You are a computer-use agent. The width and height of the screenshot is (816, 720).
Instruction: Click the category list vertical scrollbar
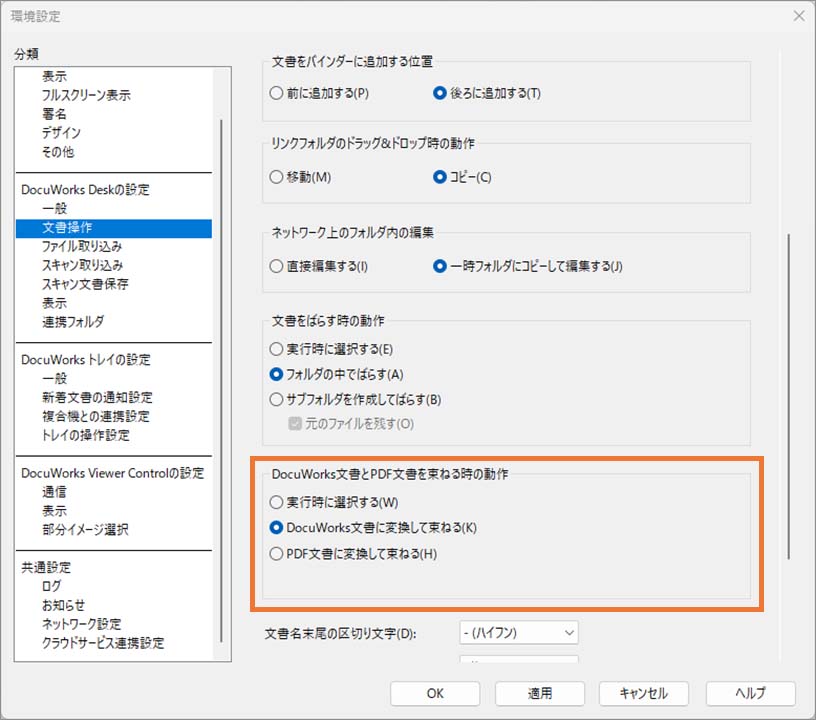[x=222, y=380]
